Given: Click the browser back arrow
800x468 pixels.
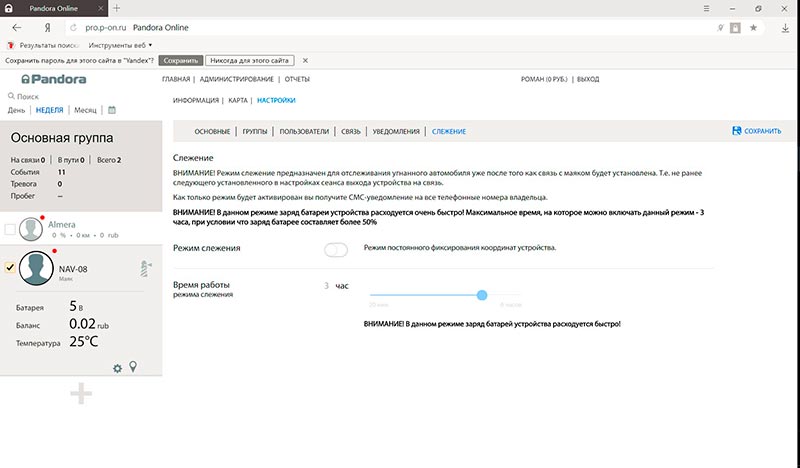Looking at the screenshot, I should coord(17,28).
